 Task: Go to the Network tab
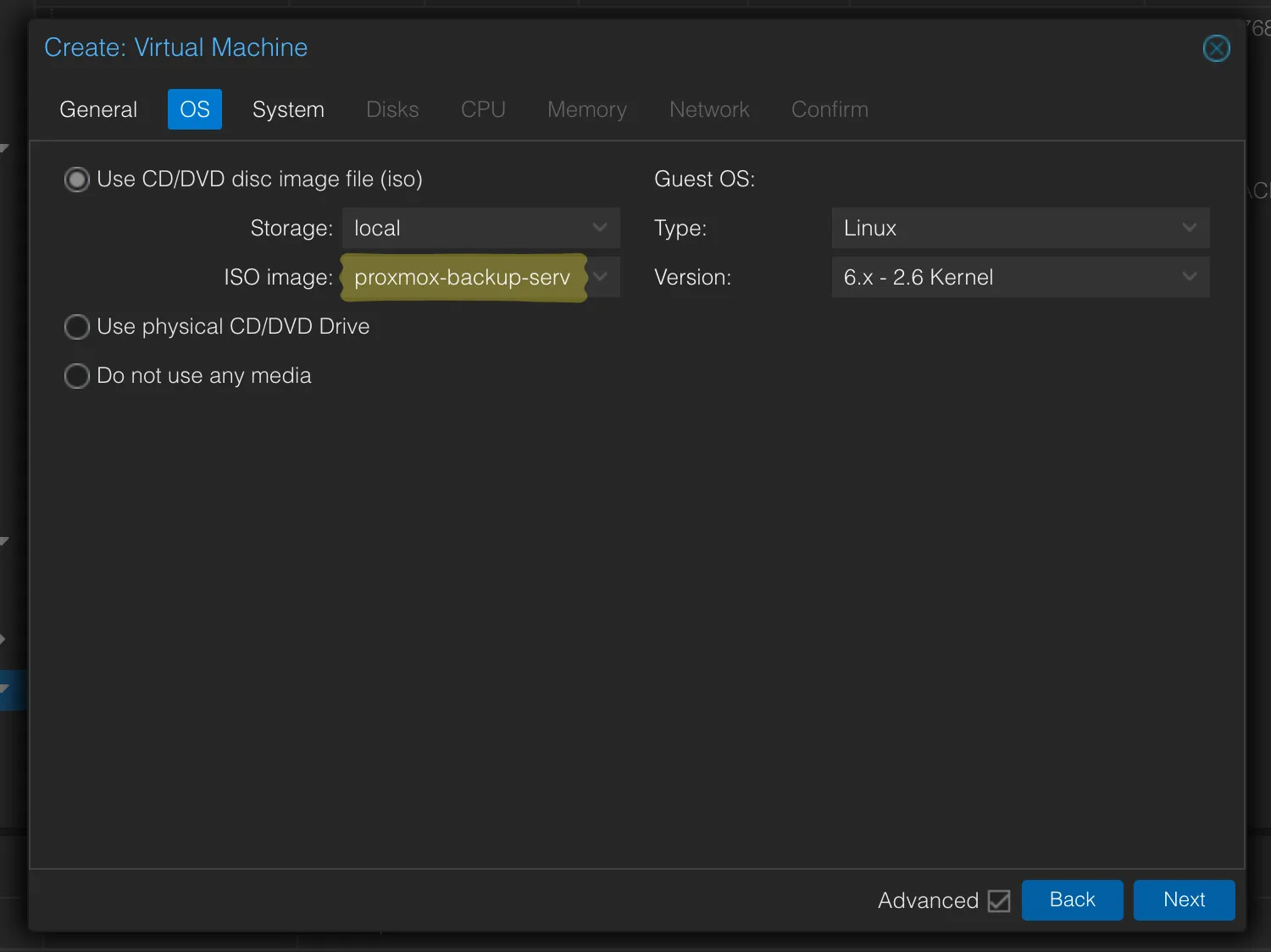coord(709,109)
